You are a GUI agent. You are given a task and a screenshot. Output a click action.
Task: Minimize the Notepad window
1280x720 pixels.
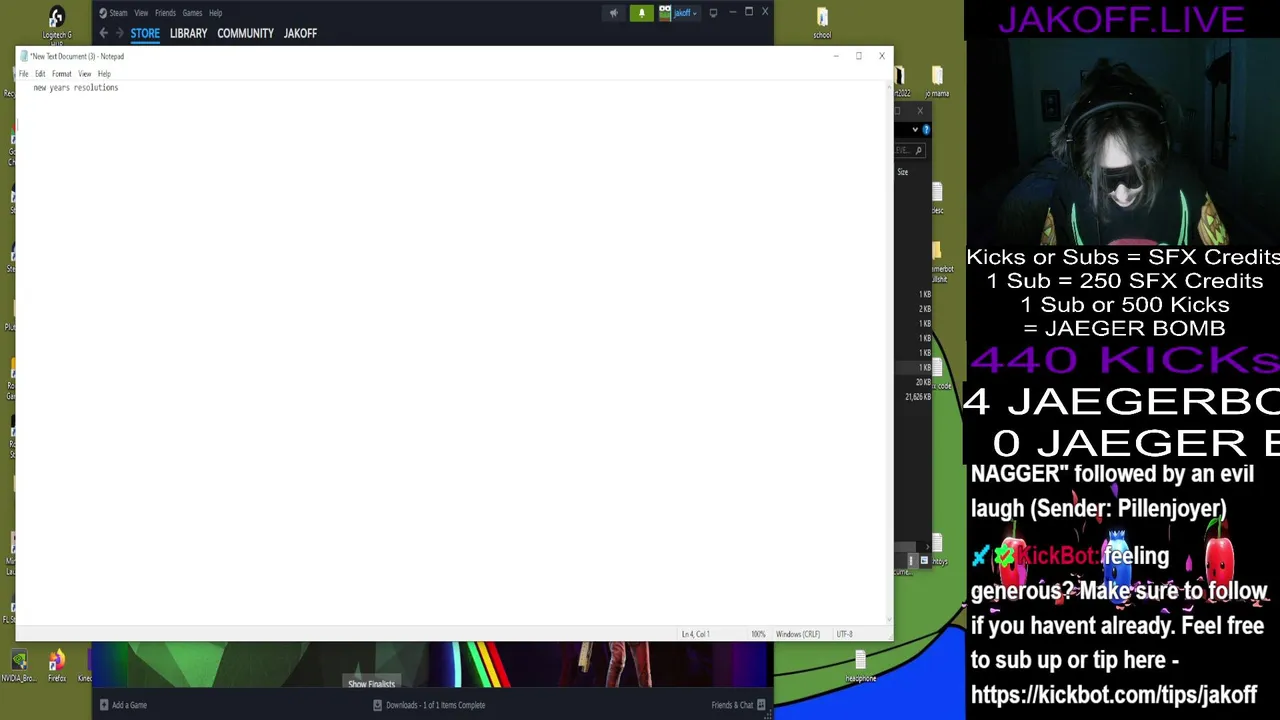click(836, 56)
